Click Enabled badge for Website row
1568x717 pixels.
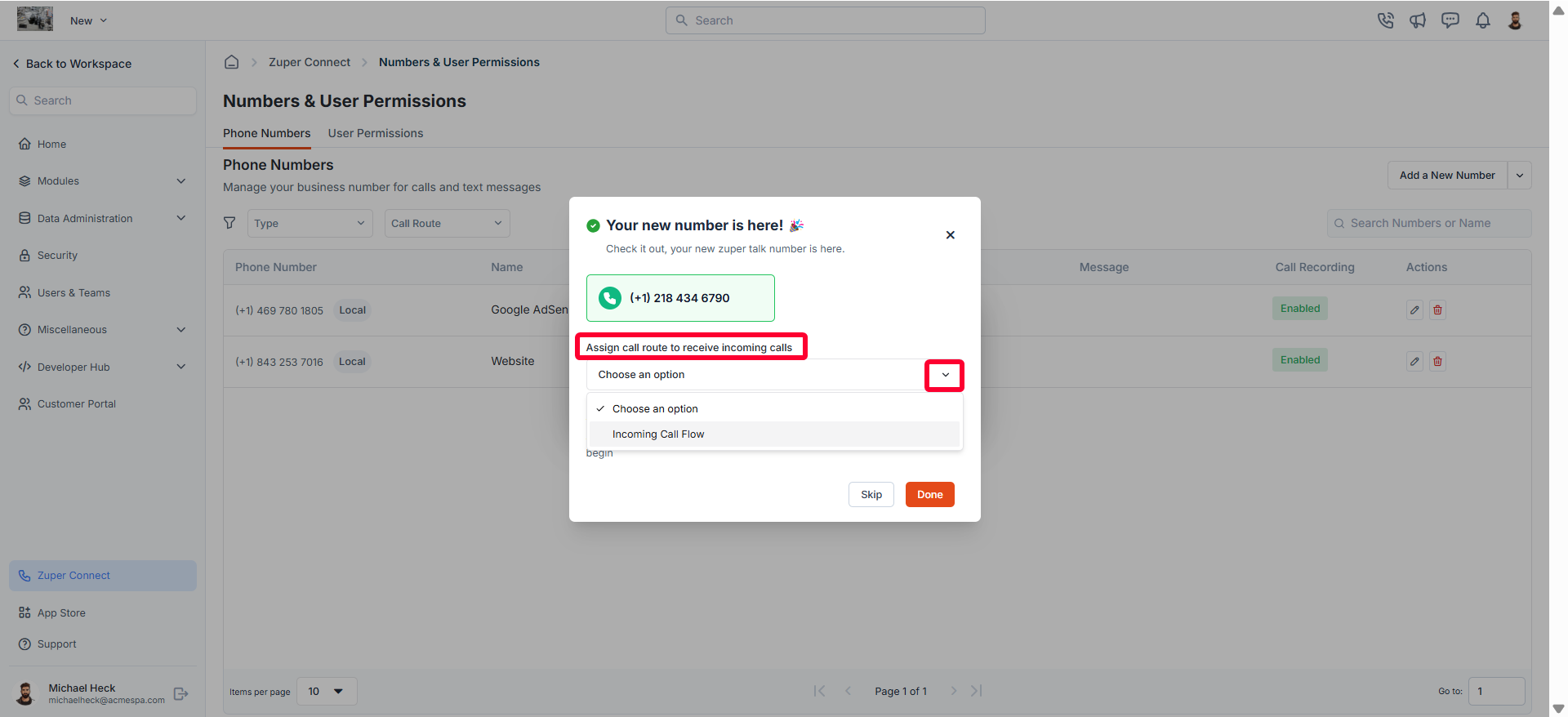[1300, 360]
